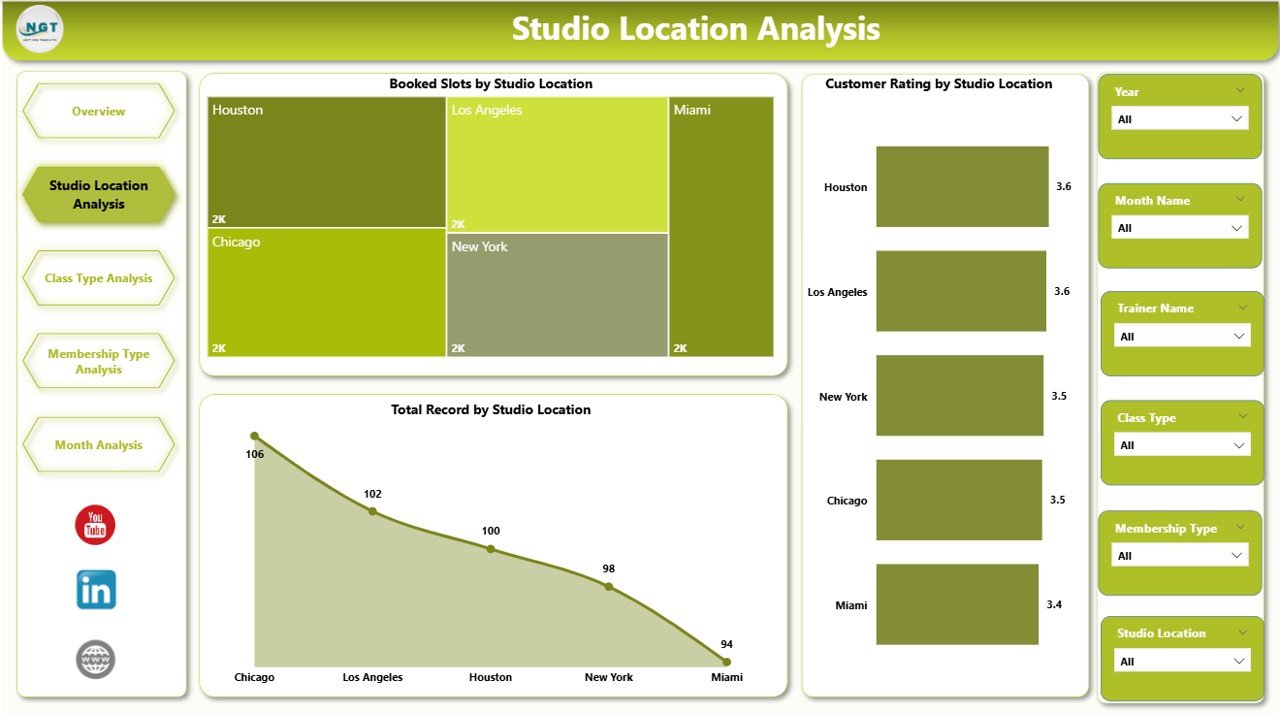Open the Membership Type Analysis page
The height and width of the screenshot is (714, 1280).
point(98,361)
